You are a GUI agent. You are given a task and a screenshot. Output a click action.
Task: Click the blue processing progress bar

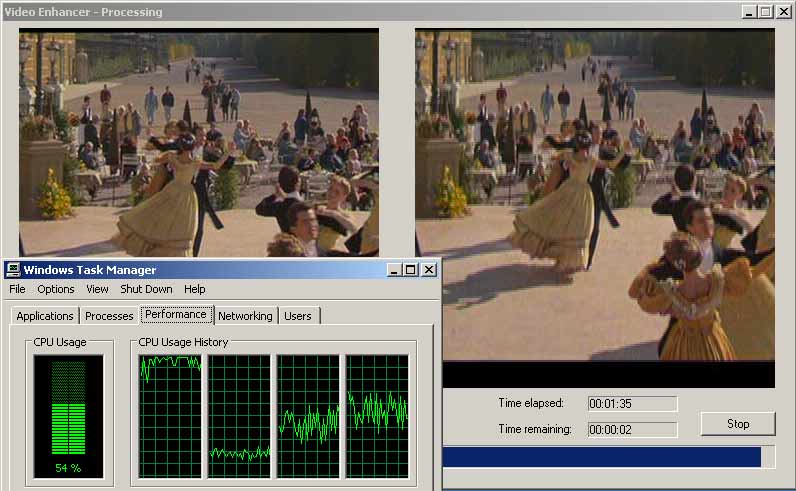pos(609,456)
